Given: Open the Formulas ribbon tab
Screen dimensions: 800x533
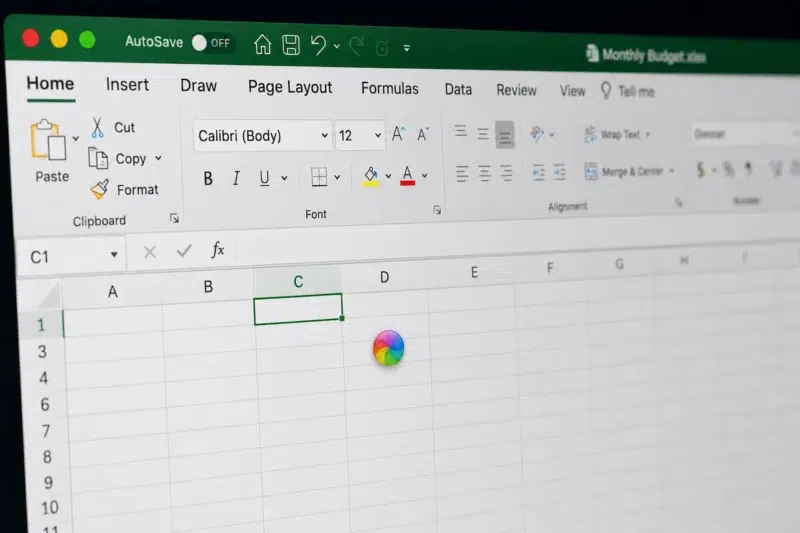Looking at the screenshot, I should [390, 88].
